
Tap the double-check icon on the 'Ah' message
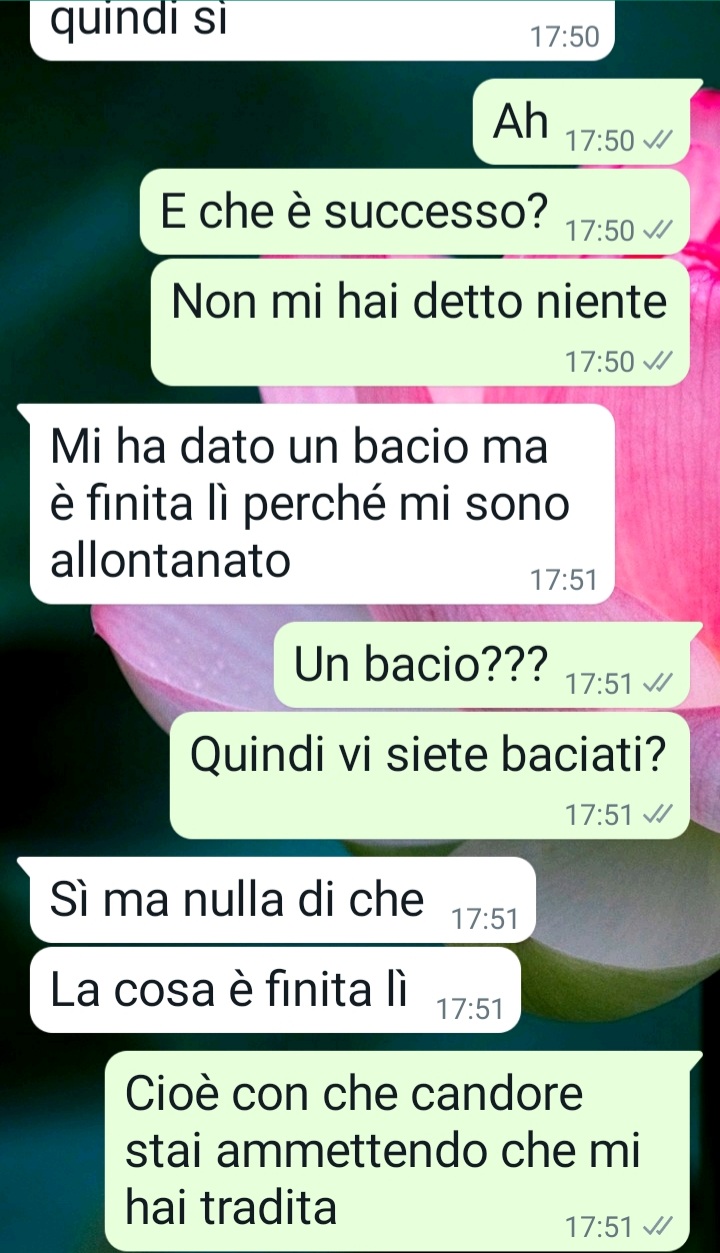click(656, 141)
